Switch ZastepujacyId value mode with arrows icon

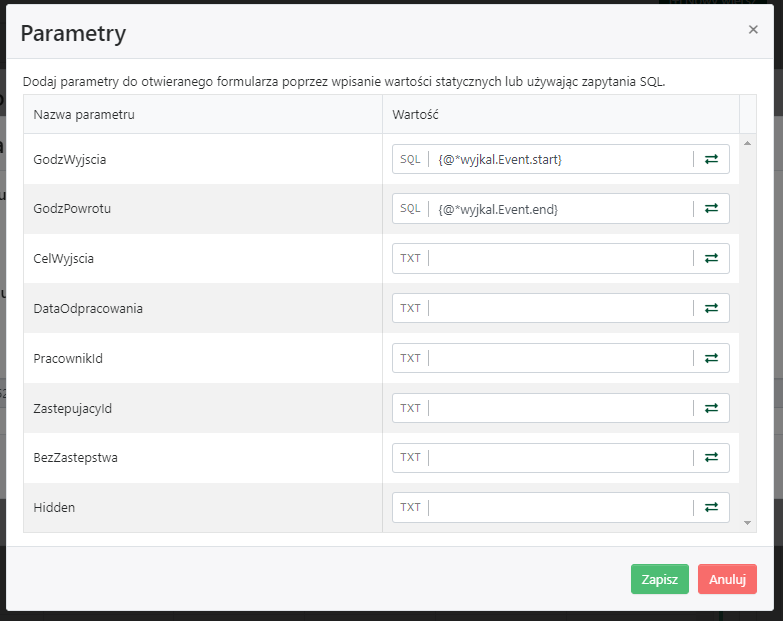coord(711,408)
